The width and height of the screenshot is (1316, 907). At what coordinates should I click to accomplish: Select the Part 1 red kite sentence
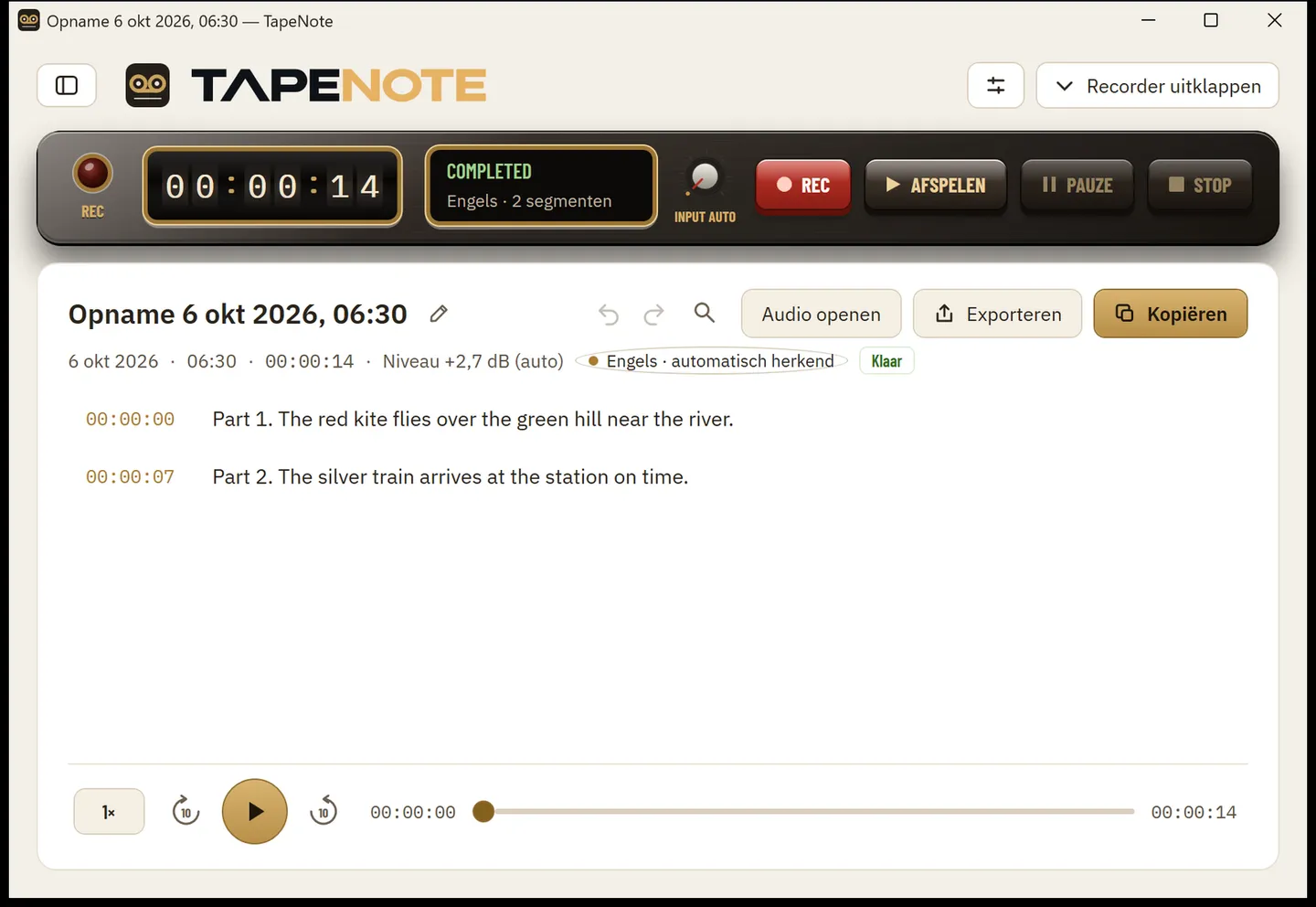472,419
